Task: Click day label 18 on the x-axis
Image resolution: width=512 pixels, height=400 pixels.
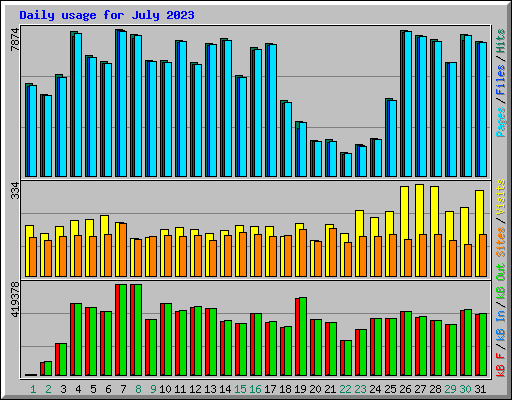Action: (x=285, y=389)
